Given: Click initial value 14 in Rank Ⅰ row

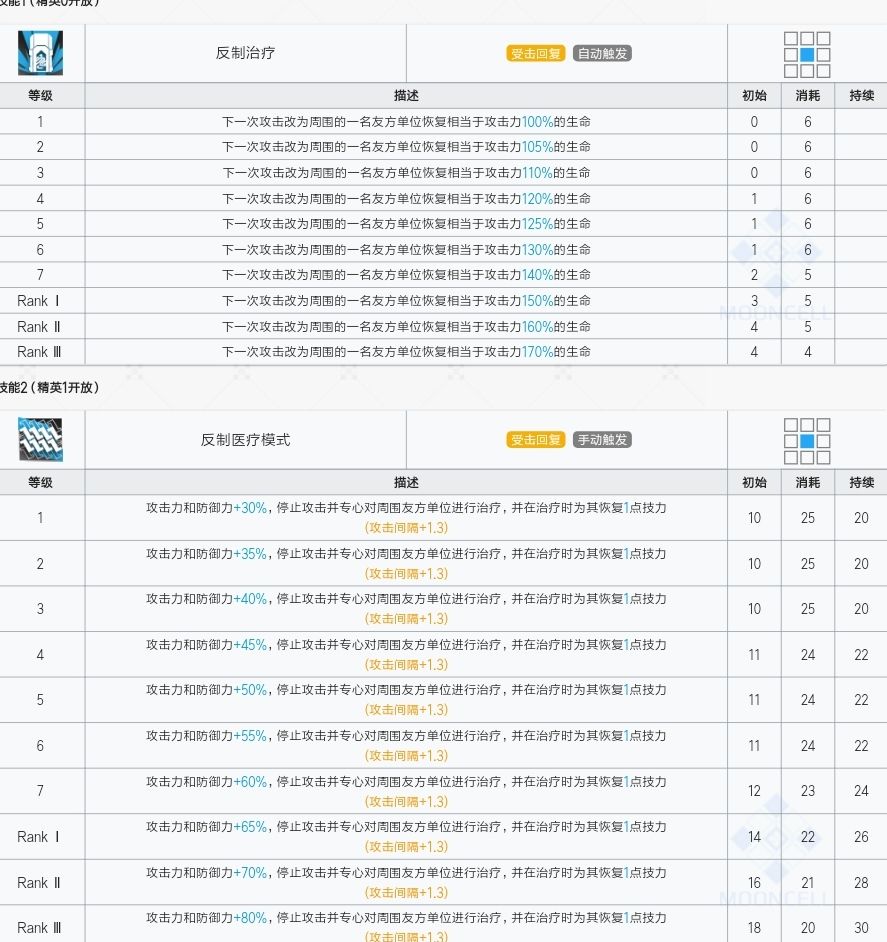Looking at the screenshot, I should pos(754,837).
